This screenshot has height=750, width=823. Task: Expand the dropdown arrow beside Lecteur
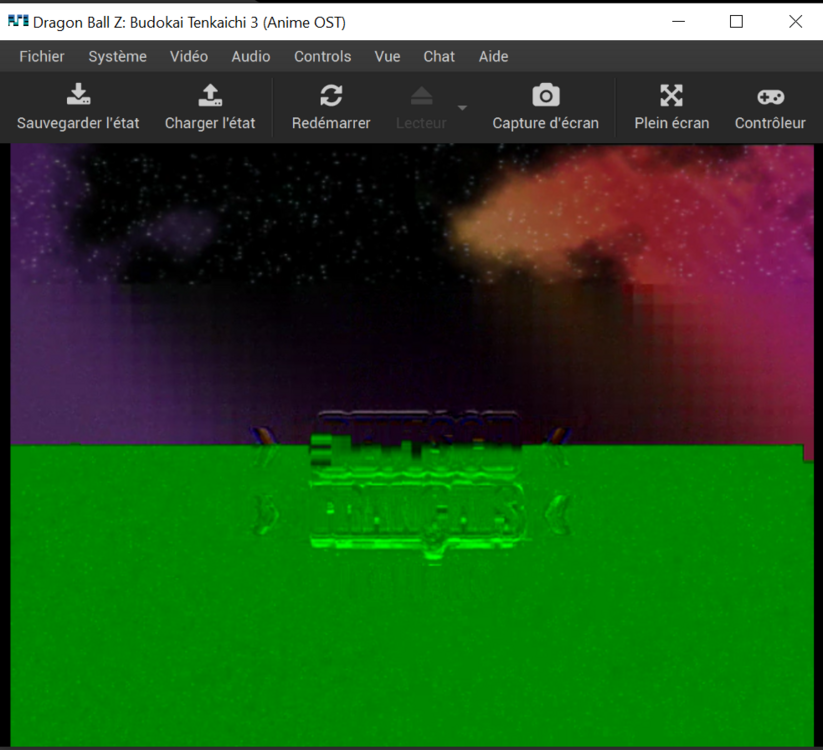[x=462, y=108]
